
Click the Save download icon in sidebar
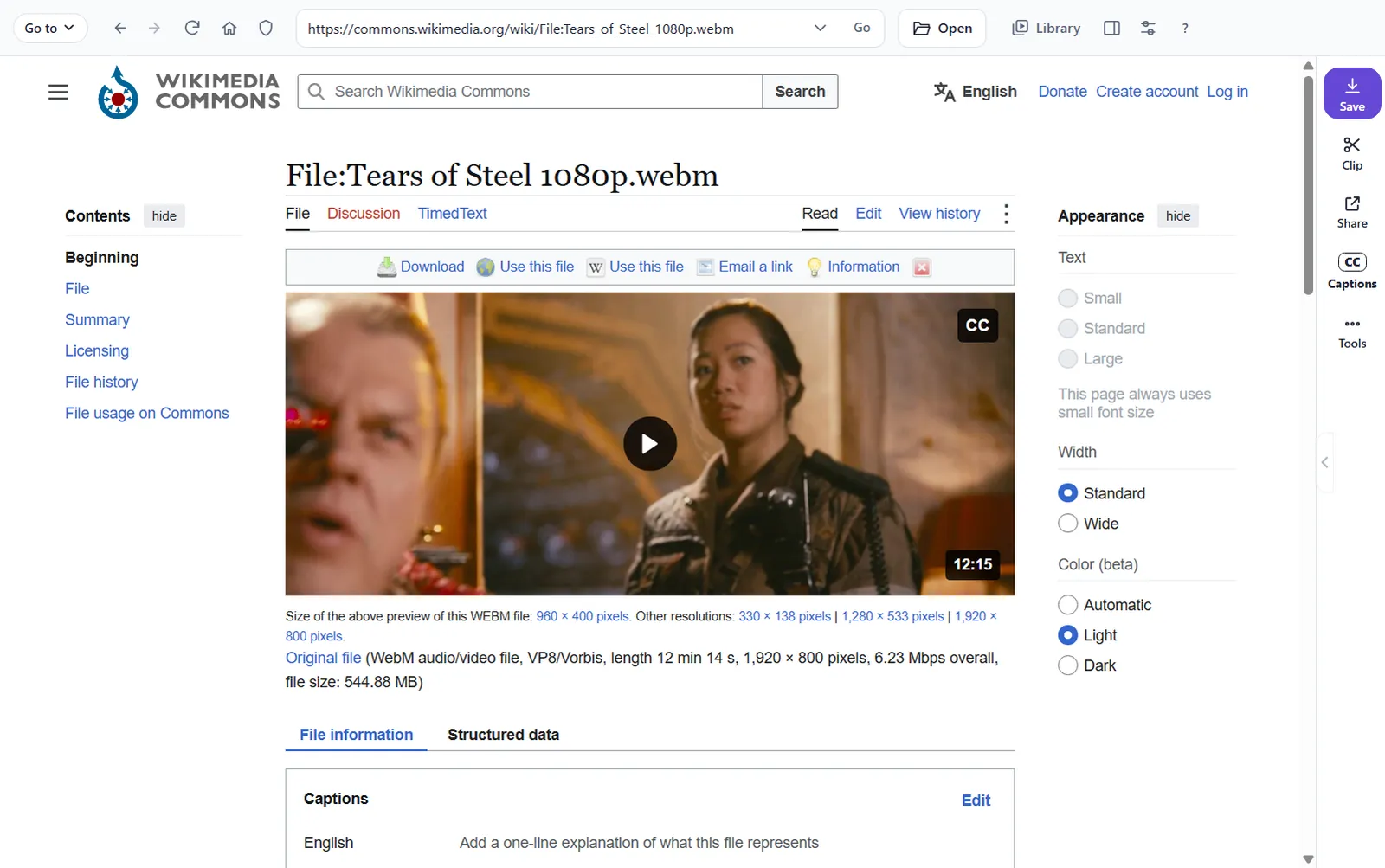pyautogui.click(x=1352, y=93)
